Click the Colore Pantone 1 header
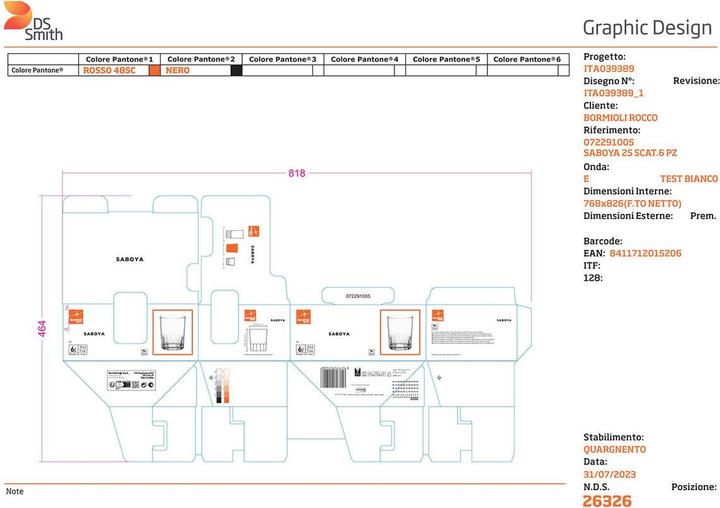 (x=119, y=59)
